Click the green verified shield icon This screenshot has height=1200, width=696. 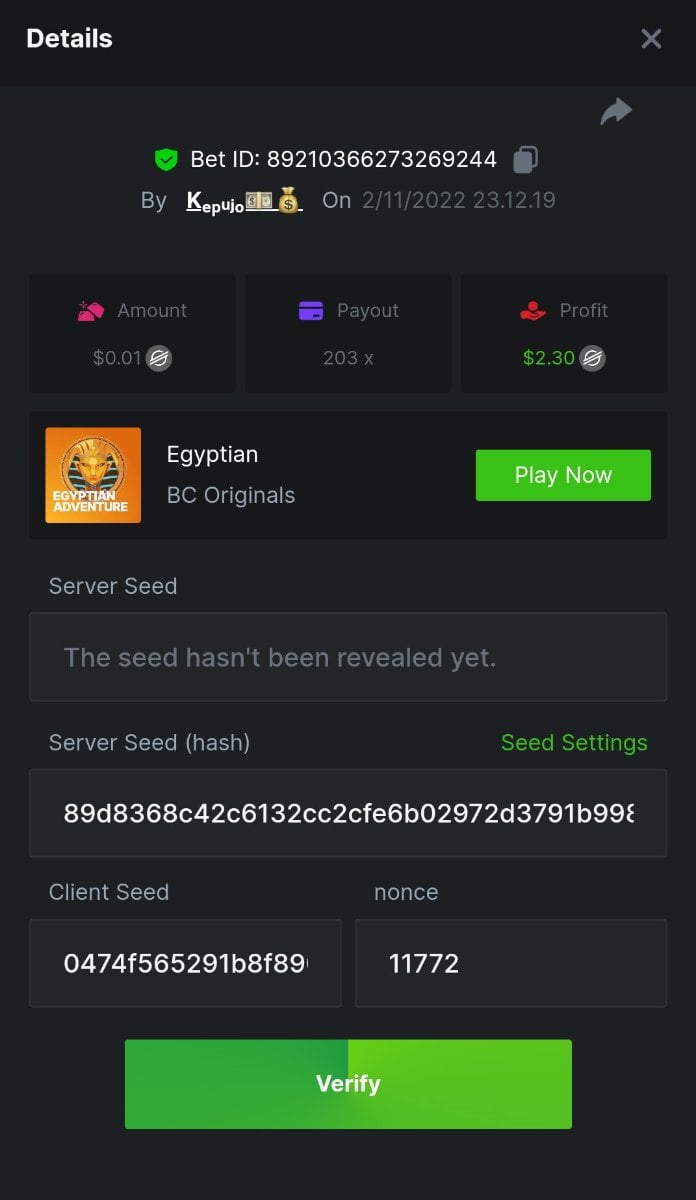pyautogui.click(x=166, y=159)
